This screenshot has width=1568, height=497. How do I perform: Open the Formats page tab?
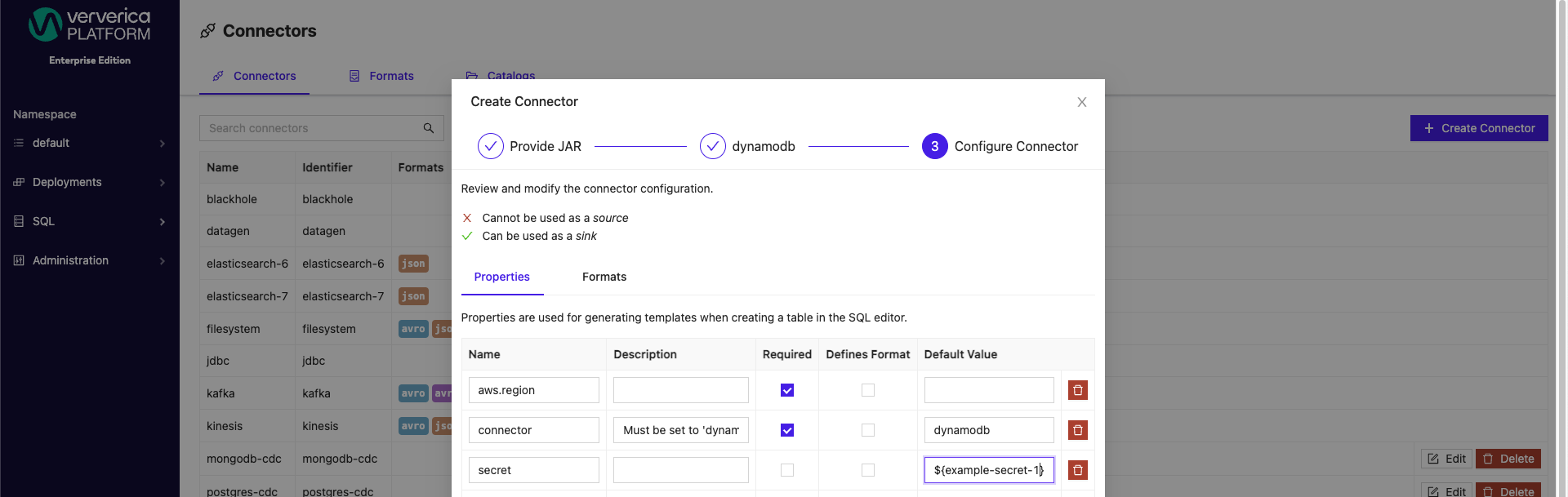click(381, 76)
